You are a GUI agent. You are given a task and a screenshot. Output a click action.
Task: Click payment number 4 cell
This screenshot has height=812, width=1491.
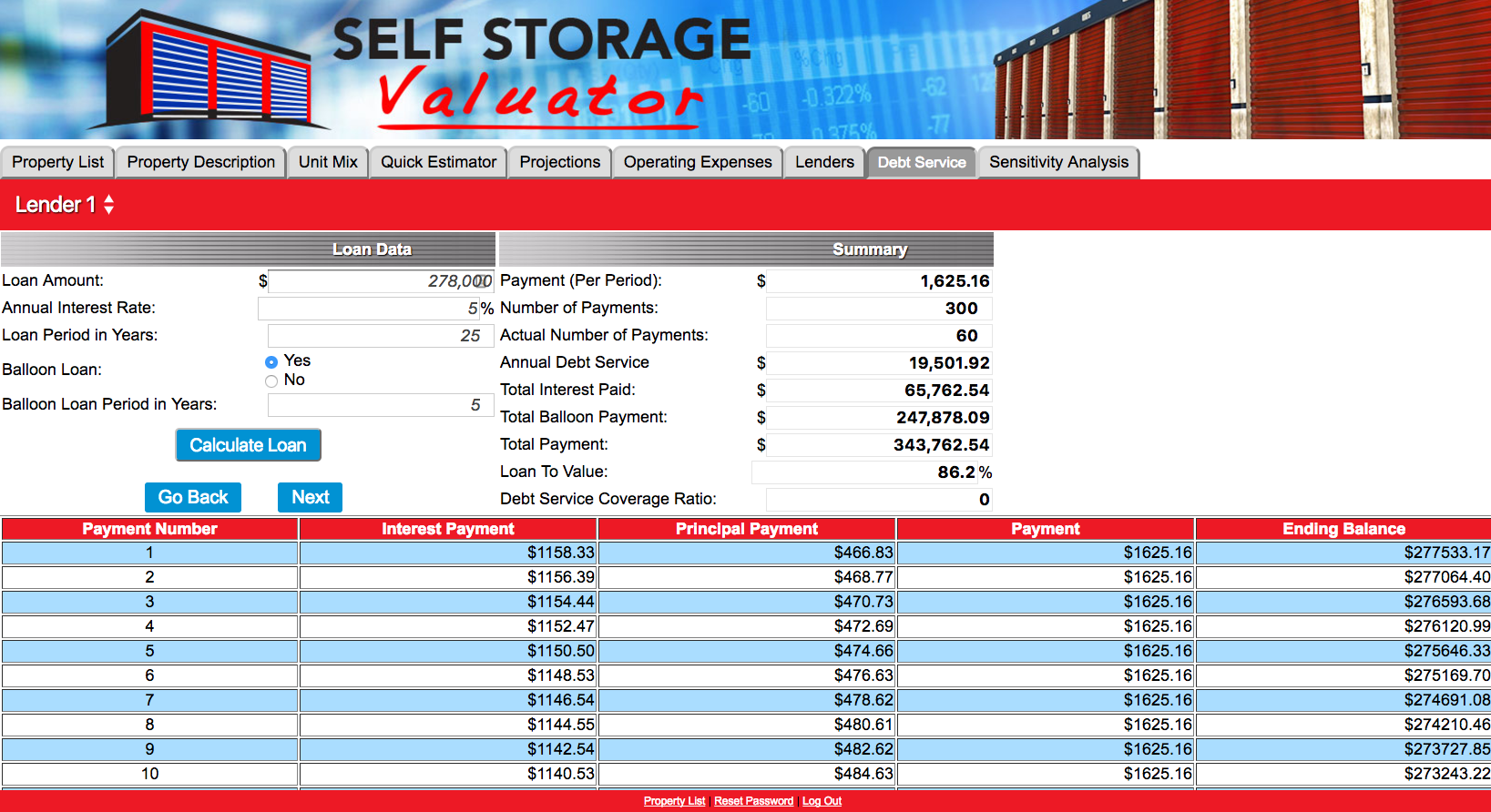[149, 626]
